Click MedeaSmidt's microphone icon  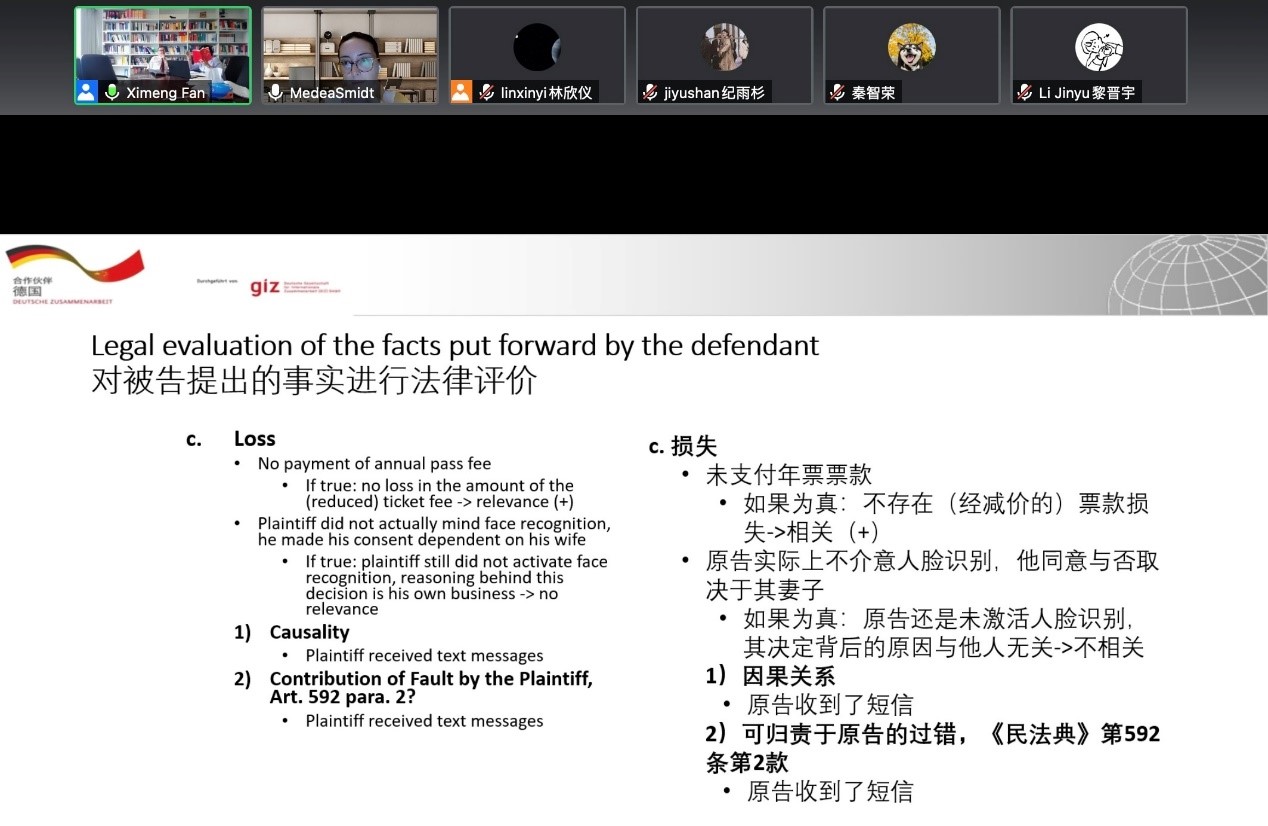(x=275, y=92)
